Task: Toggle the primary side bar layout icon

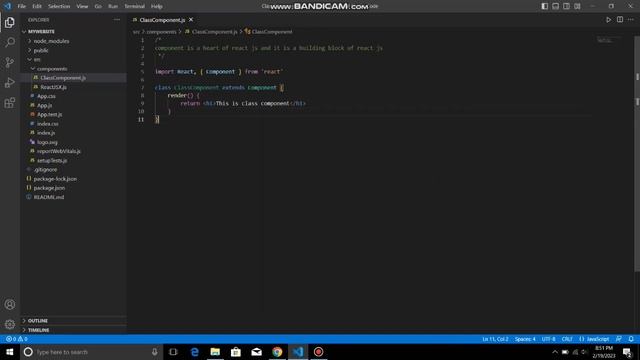Action: tap(544, 6)
